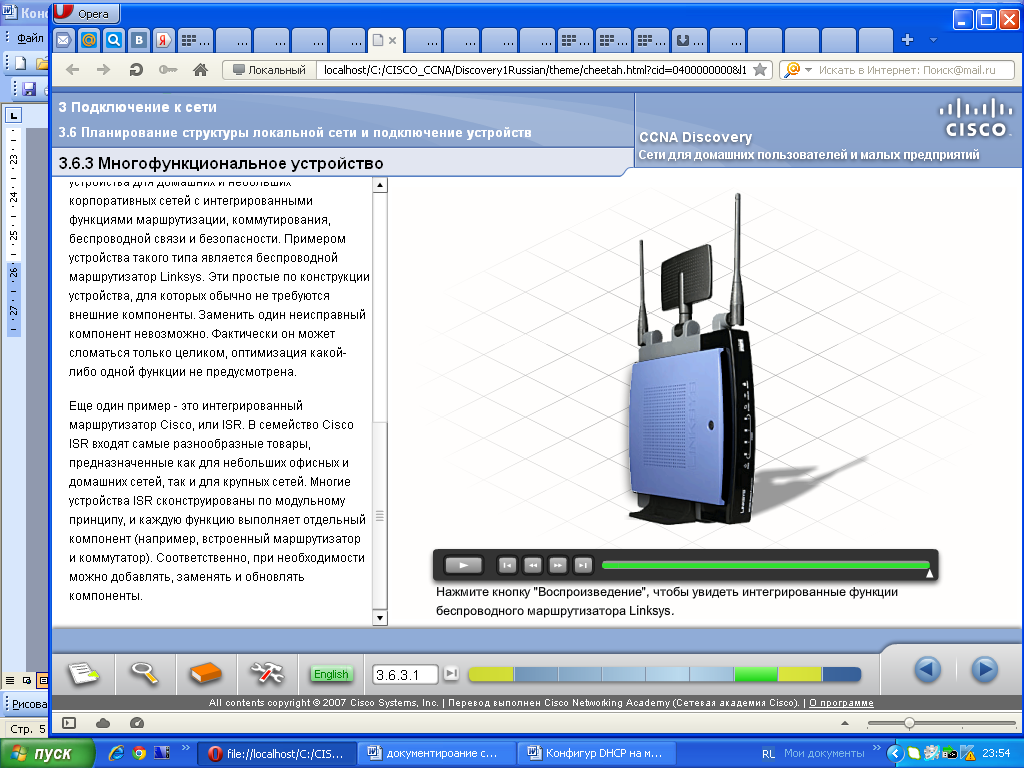
Task: Toggle Opera panels sidebar button
Action: 69,723
